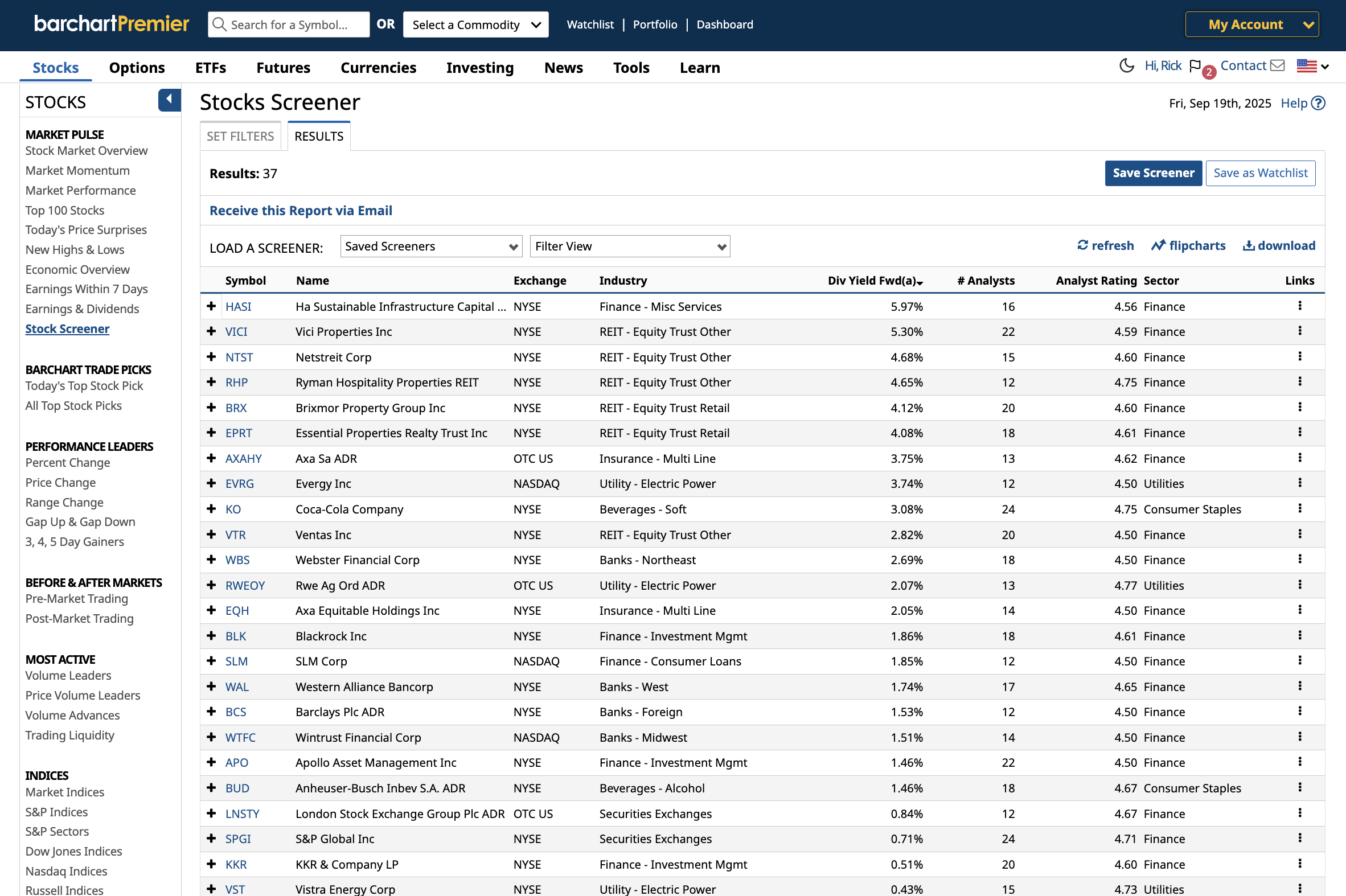Open links menu for BUD row

click(x=1299, y=787)
